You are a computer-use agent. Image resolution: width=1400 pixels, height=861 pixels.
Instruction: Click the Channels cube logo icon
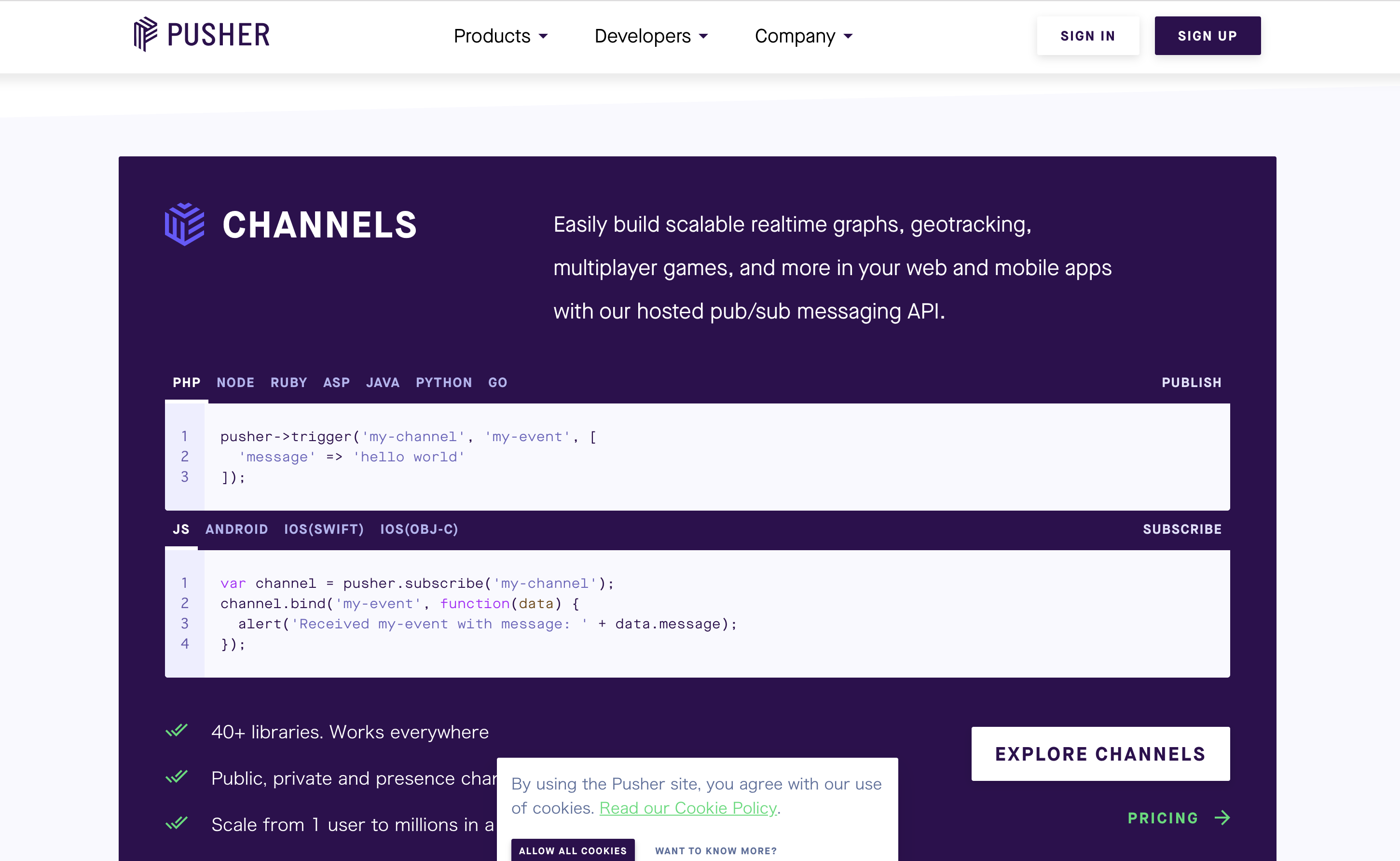pyautogui.click(x=184, y=224)
